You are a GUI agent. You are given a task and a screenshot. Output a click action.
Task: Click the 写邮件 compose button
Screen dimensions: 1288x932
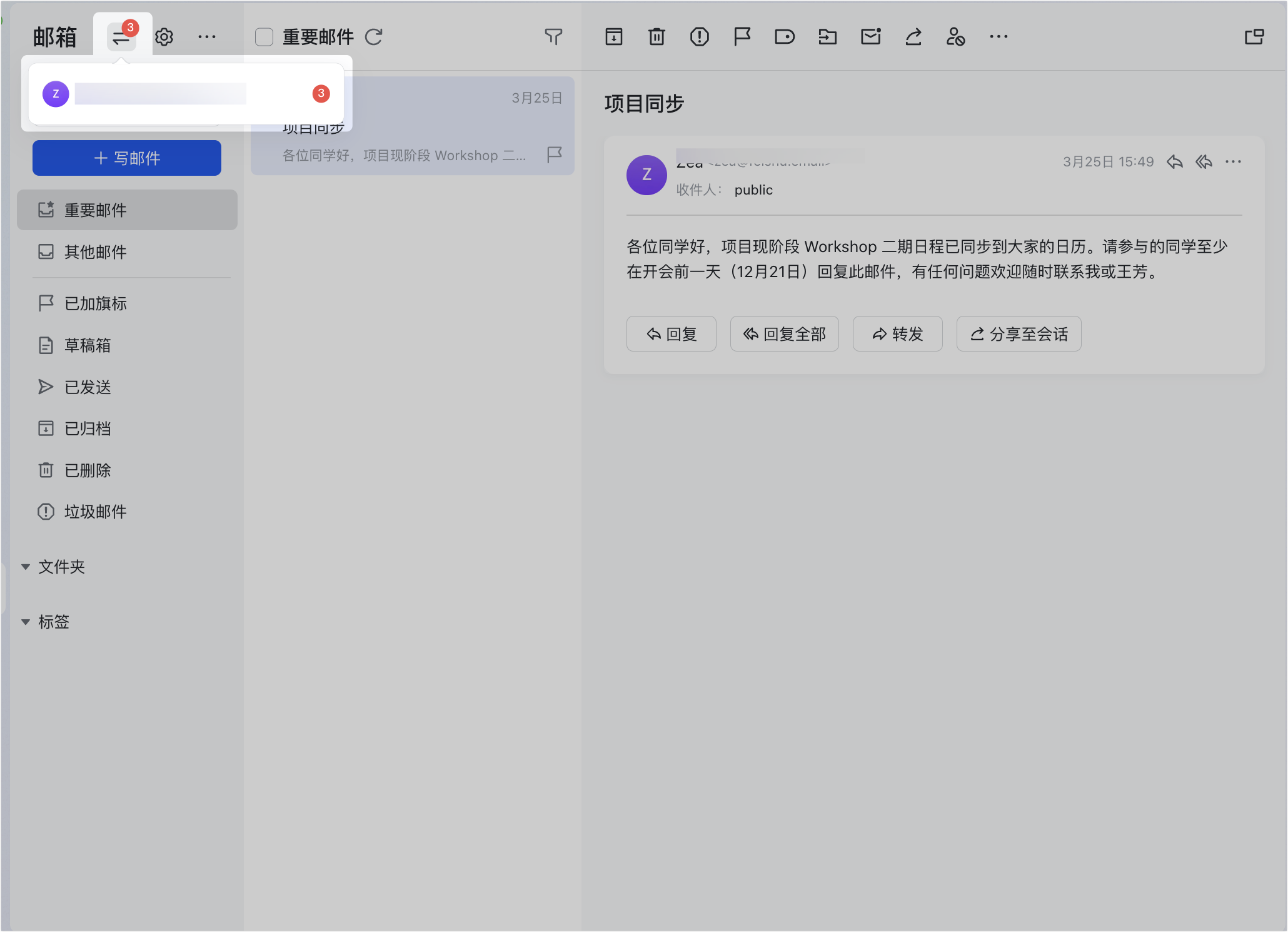(x=127, y=158)
